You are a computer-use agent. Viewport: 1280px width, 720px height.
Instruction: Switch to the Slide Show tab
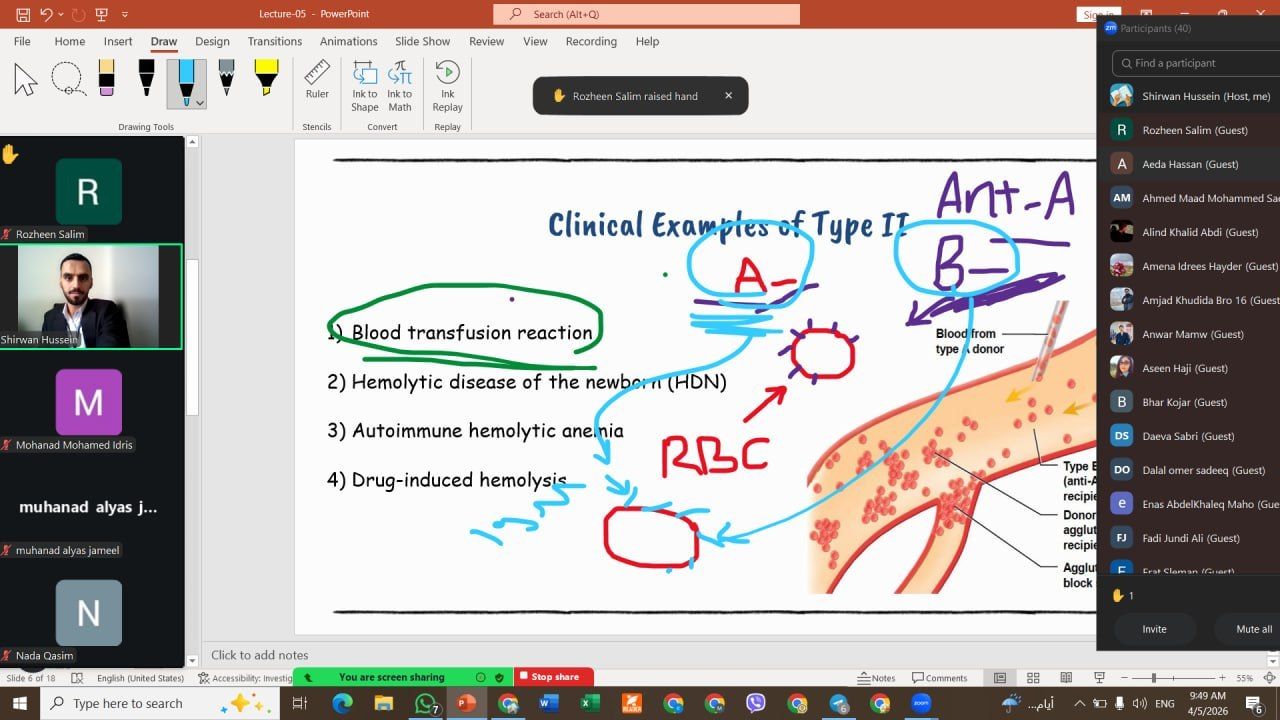click(422, 41)
